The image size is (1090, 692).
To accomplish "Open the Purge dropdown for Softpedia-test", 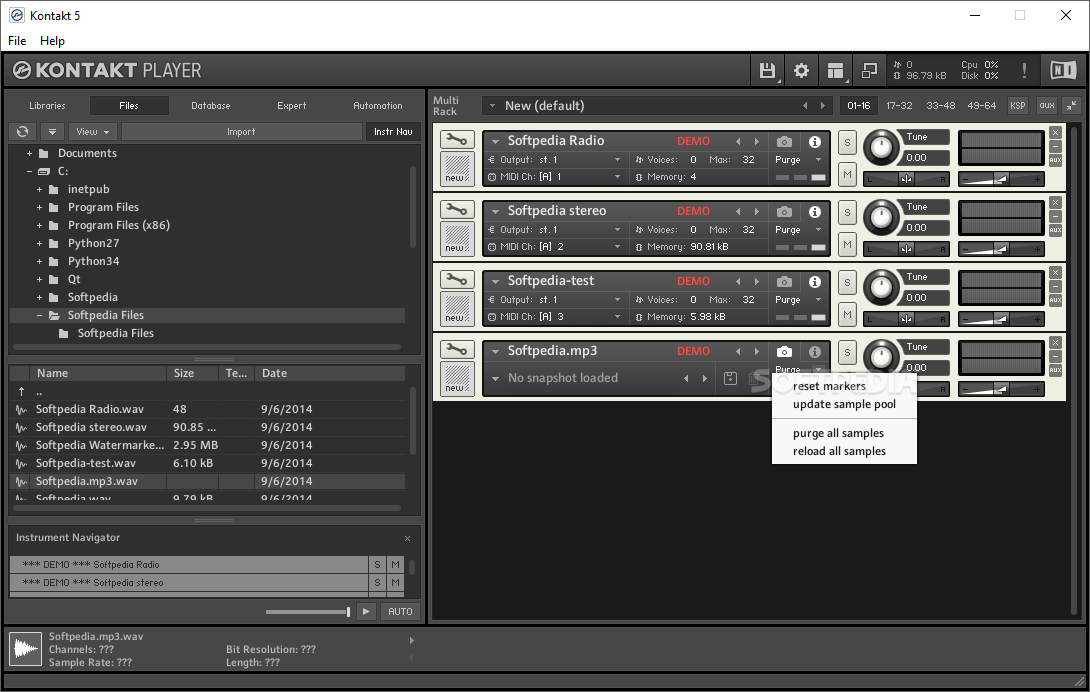I will (x=818, y=299).
